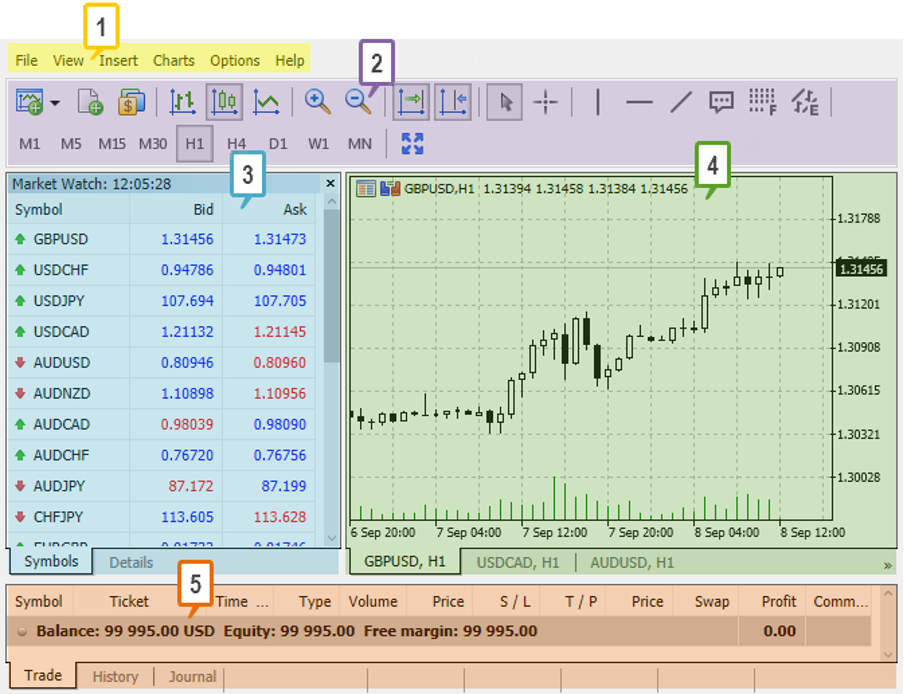Select the trendline drawing tool

click(x=680, y=102)
